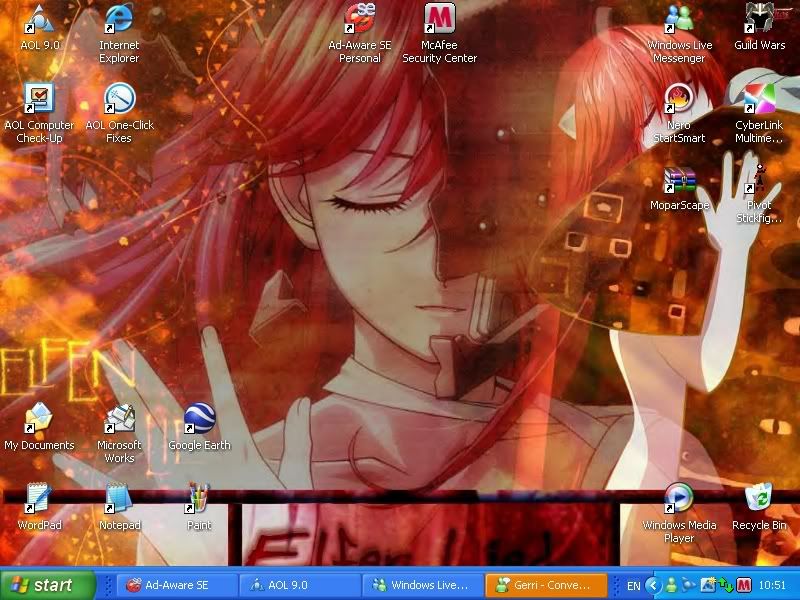Switch to the Gerri conversation taskbar button
This screenshot has height=600, width=800.
coord(545,585)
